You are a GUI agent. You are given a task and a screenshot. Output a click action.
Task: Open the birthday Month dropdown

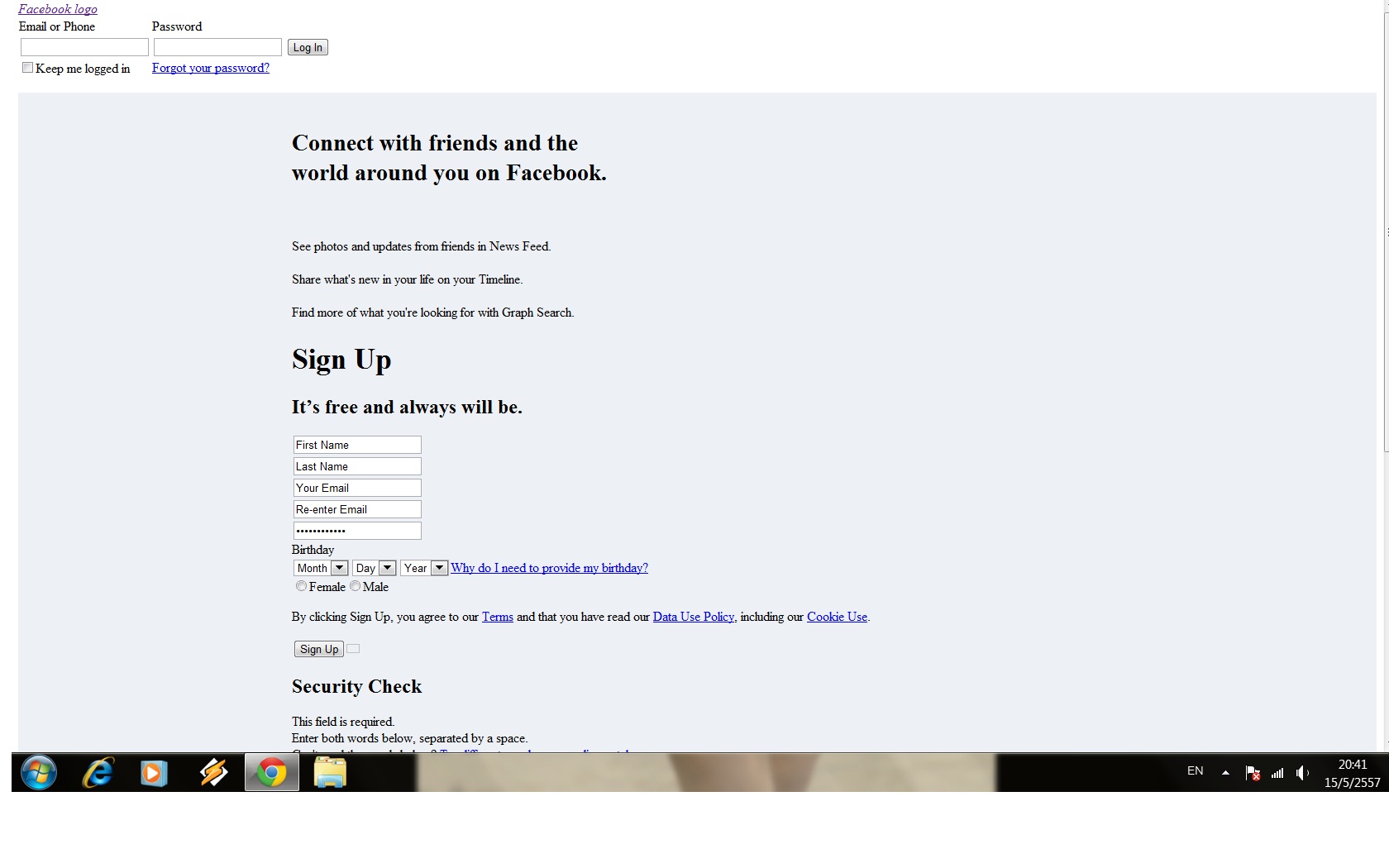coord(321,568)
